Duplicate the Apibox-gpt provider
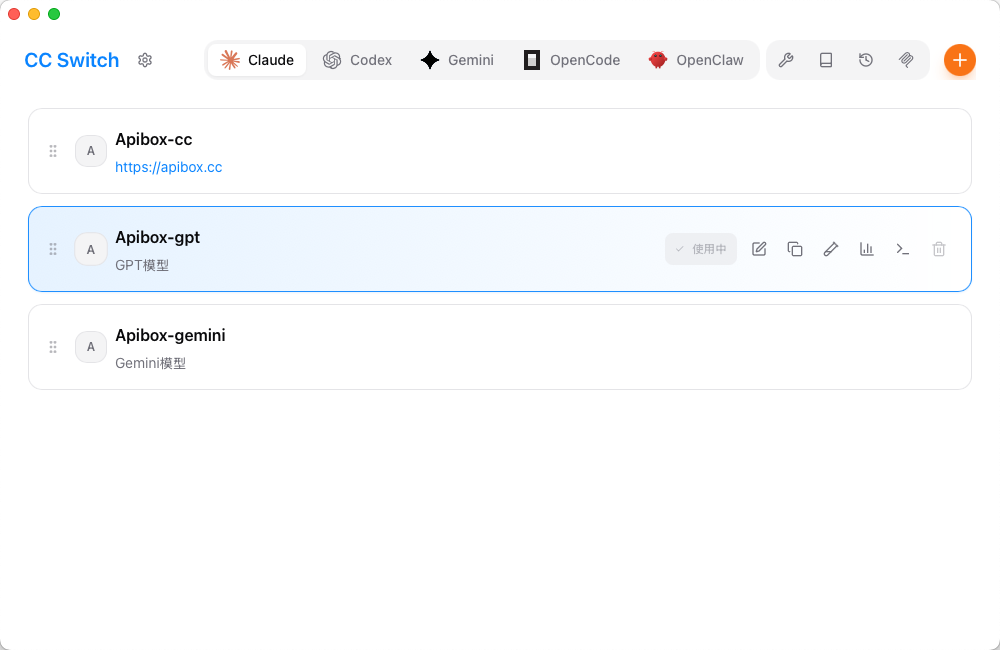Image resolution: width=1000 pixels, height=650 pixels. [795, 249]
